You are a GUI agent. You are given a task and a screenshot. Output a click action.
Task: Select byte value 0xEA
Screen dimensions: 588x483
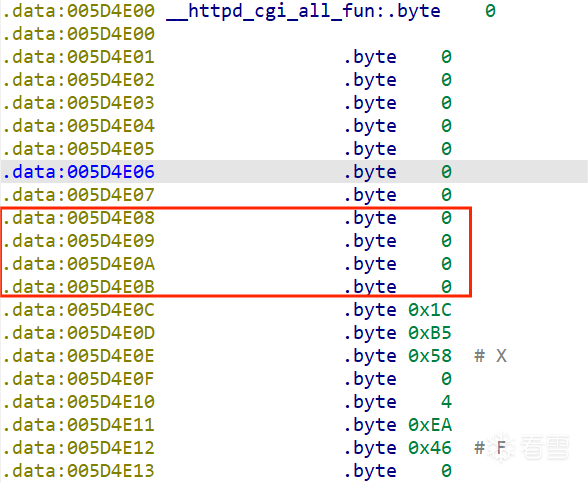coord(430,425)
